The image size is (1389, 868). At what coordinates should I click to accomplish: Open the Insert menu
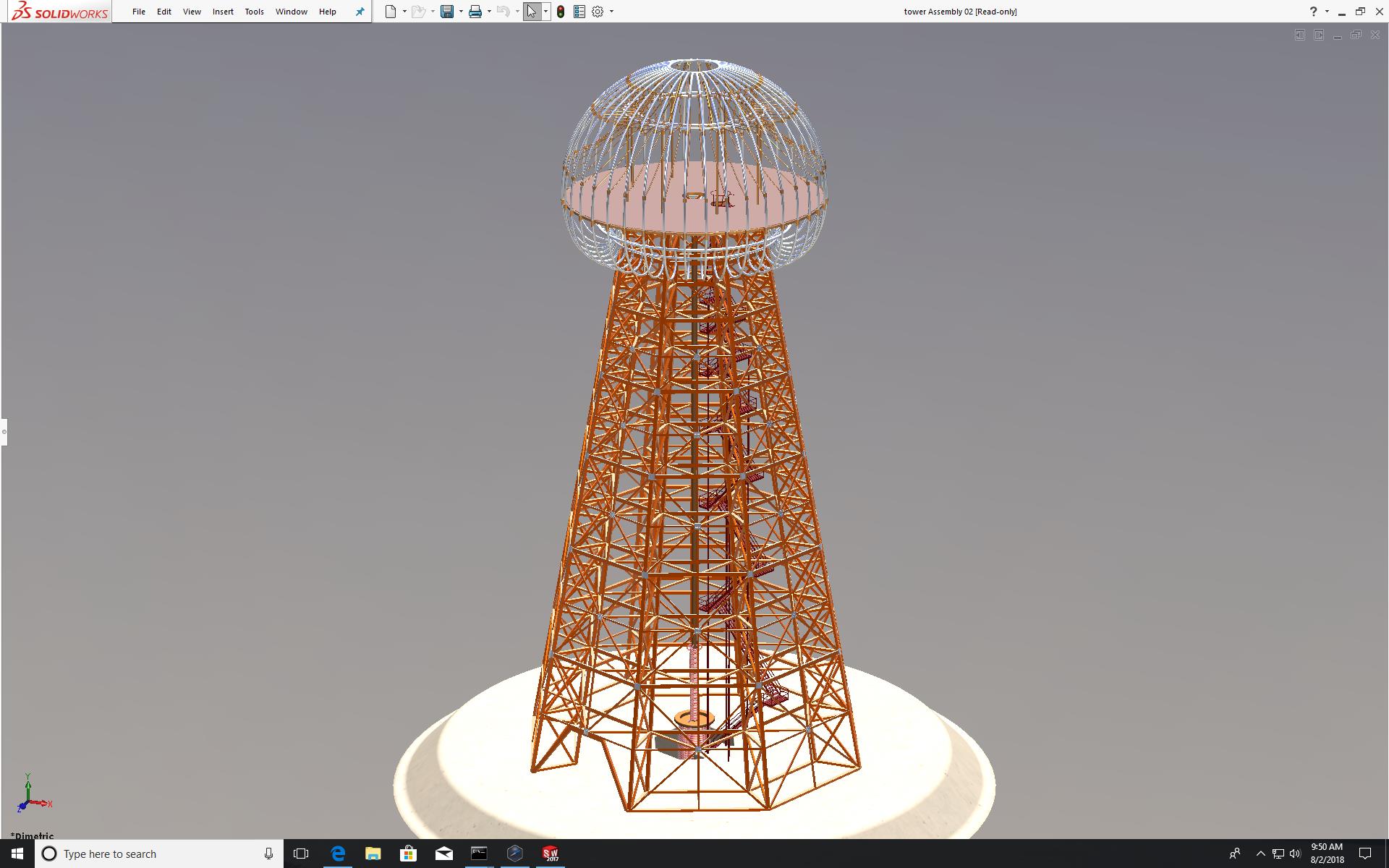[x=223, y=12]
